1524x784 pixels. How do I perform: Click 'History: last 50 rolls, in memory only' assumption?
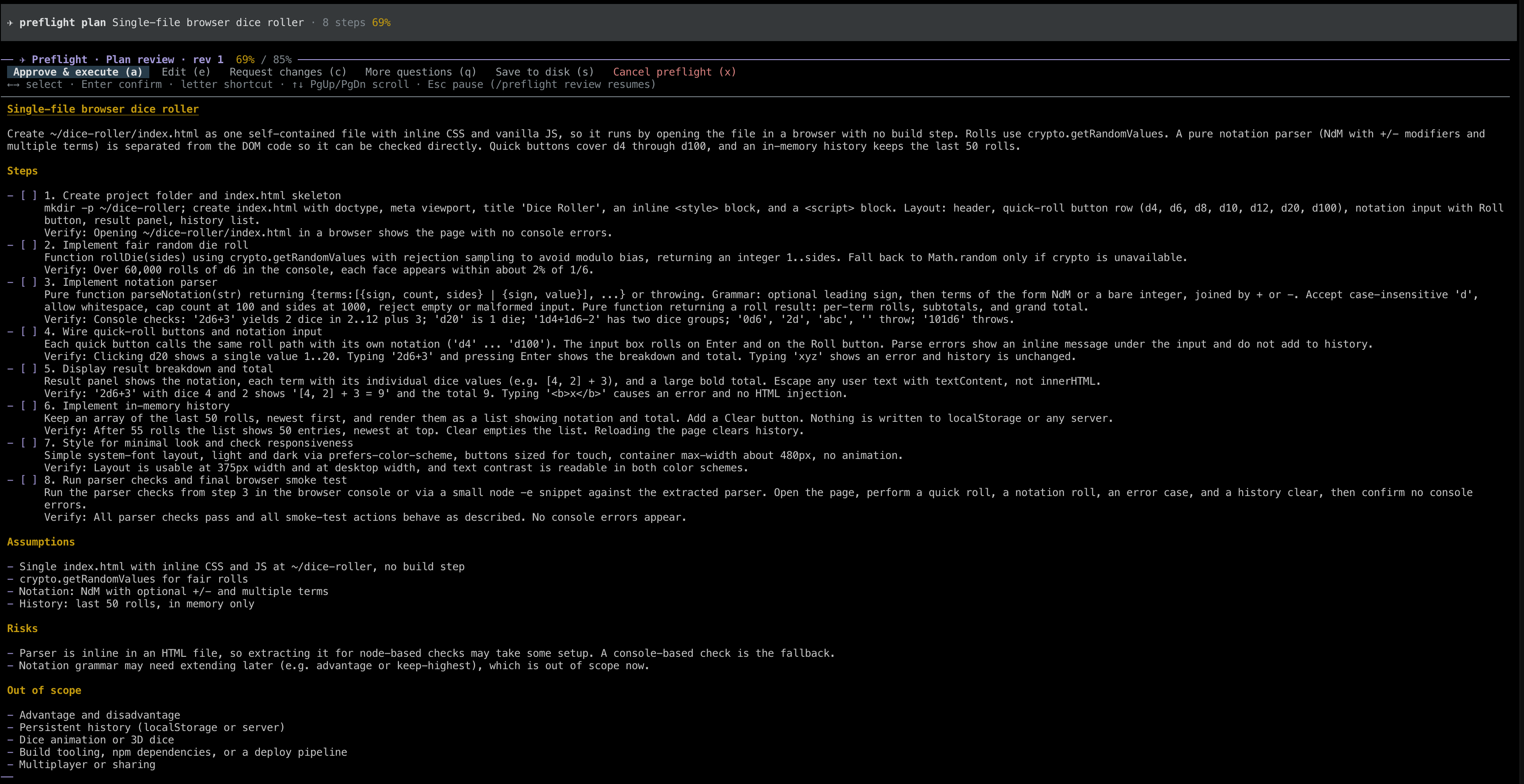[x=136, y=603]
